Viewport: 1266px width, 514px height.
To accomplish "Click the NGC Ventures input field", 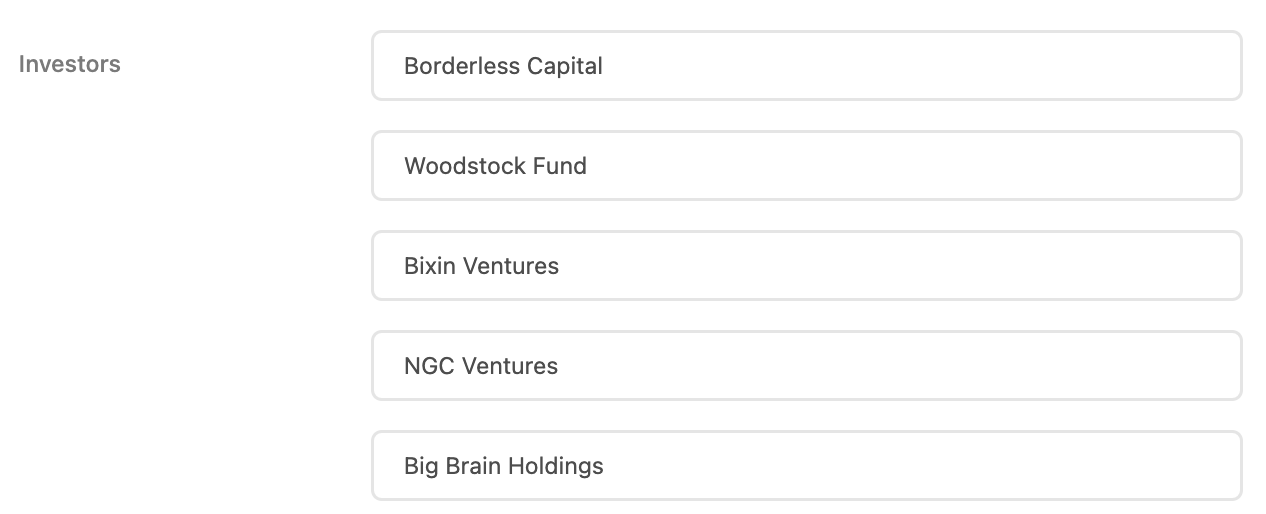I will click(x=806, y=366).
